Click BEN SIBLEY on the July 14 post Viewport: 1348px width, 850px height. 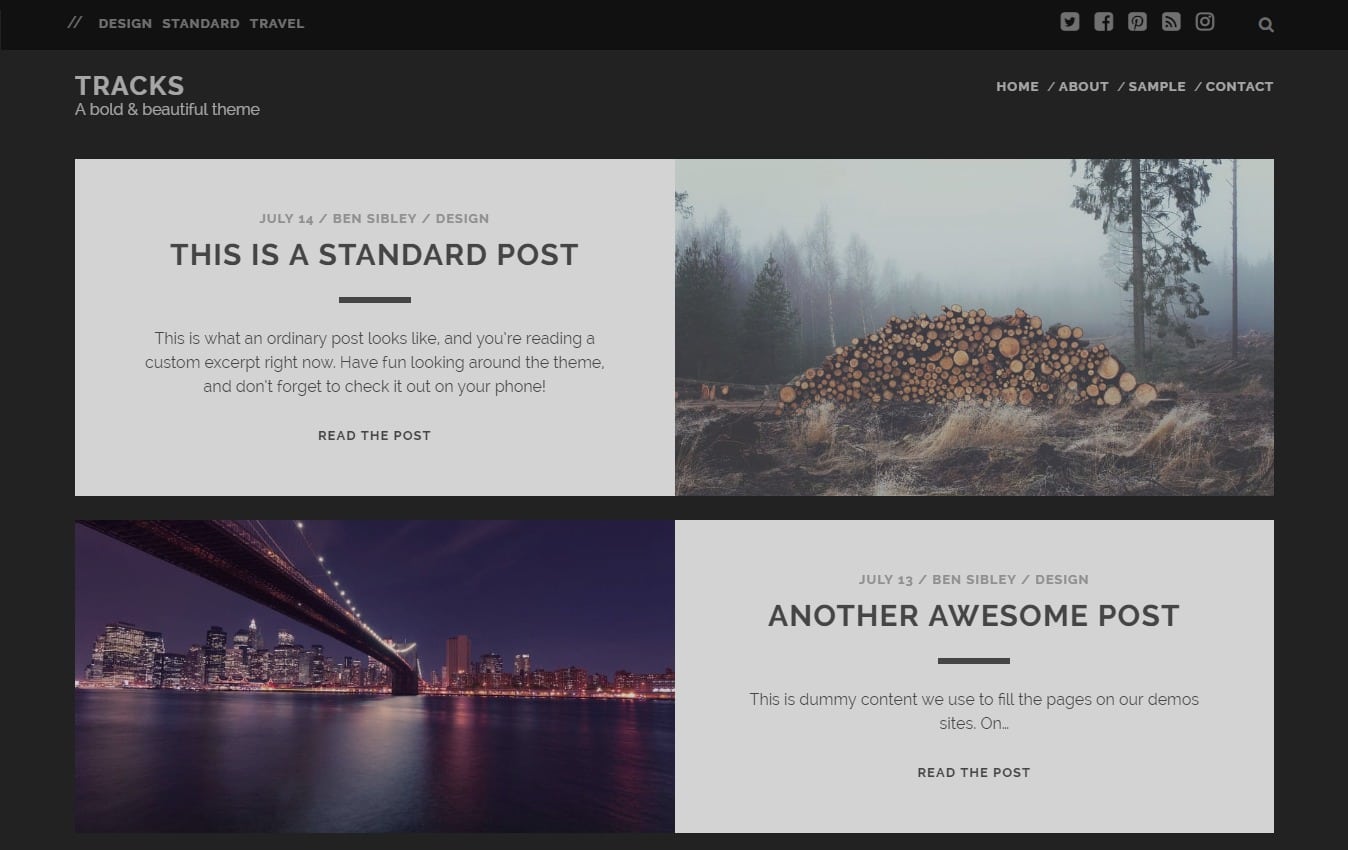(x=375, y=218)
